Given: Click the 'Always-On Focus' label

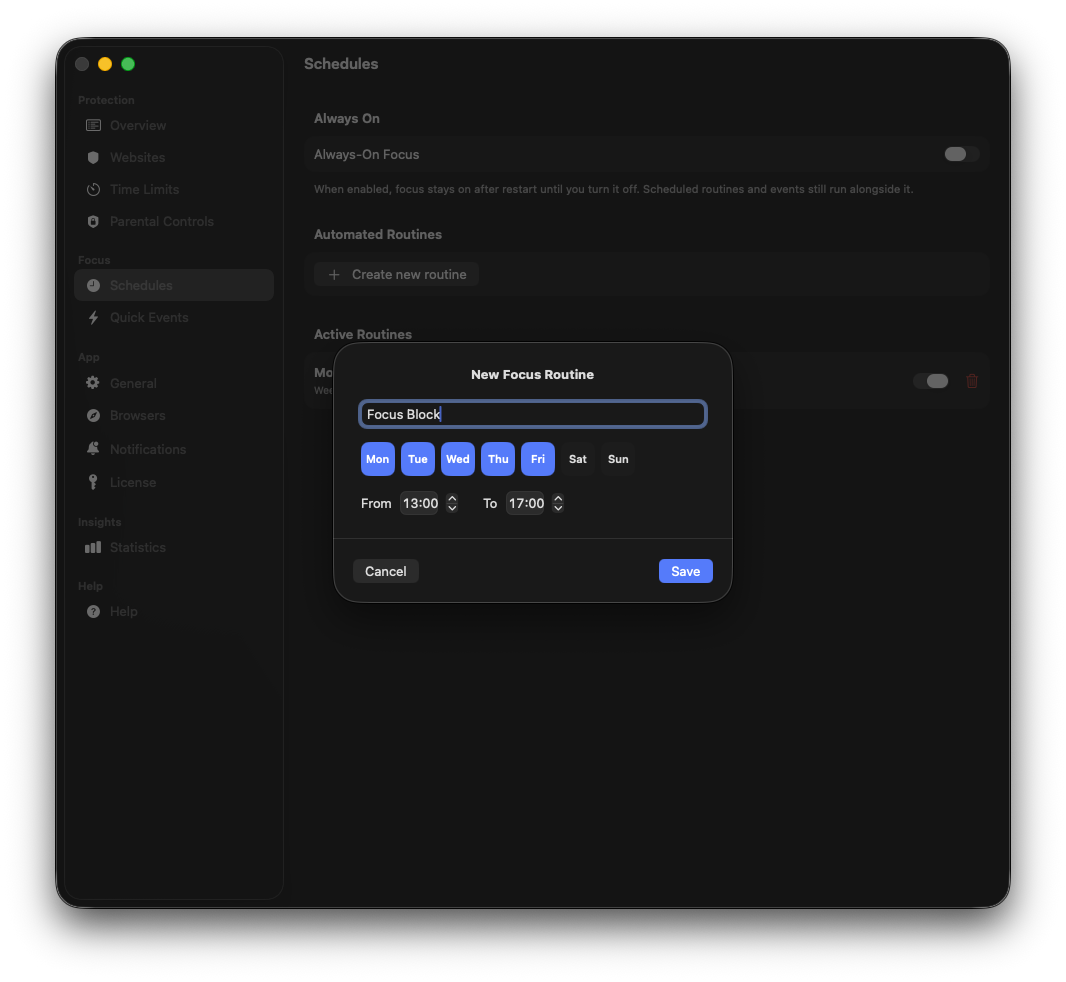Looking at the screenshot, I should point(366,154).
